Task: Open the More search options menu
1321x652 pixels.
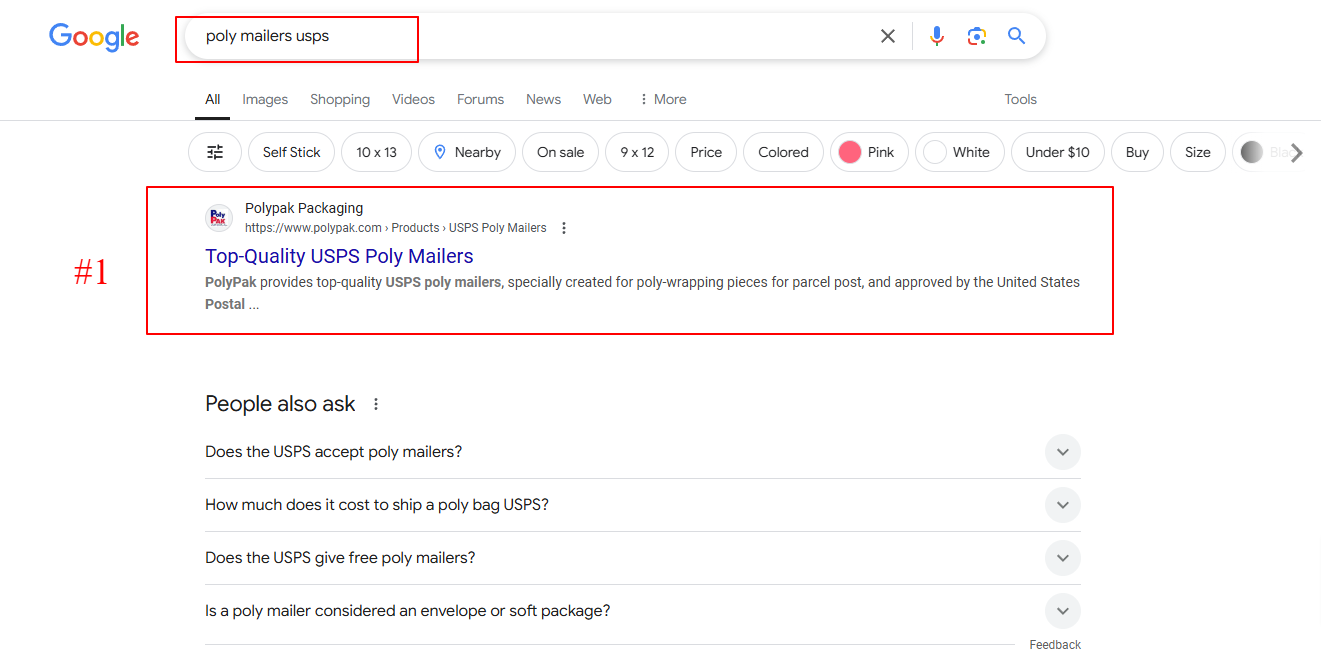Action: pos(662,99)
